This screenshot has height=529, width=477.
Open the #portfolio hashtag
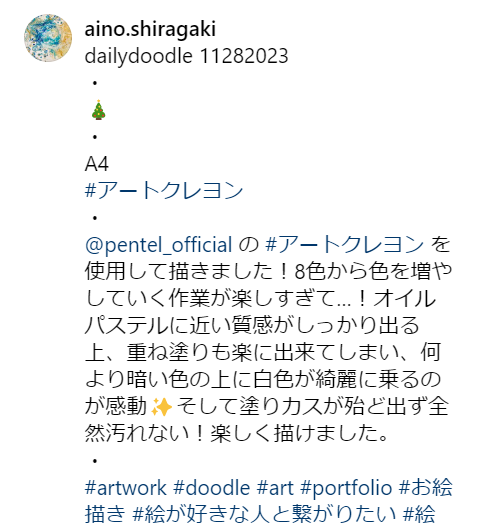point(346,488)
